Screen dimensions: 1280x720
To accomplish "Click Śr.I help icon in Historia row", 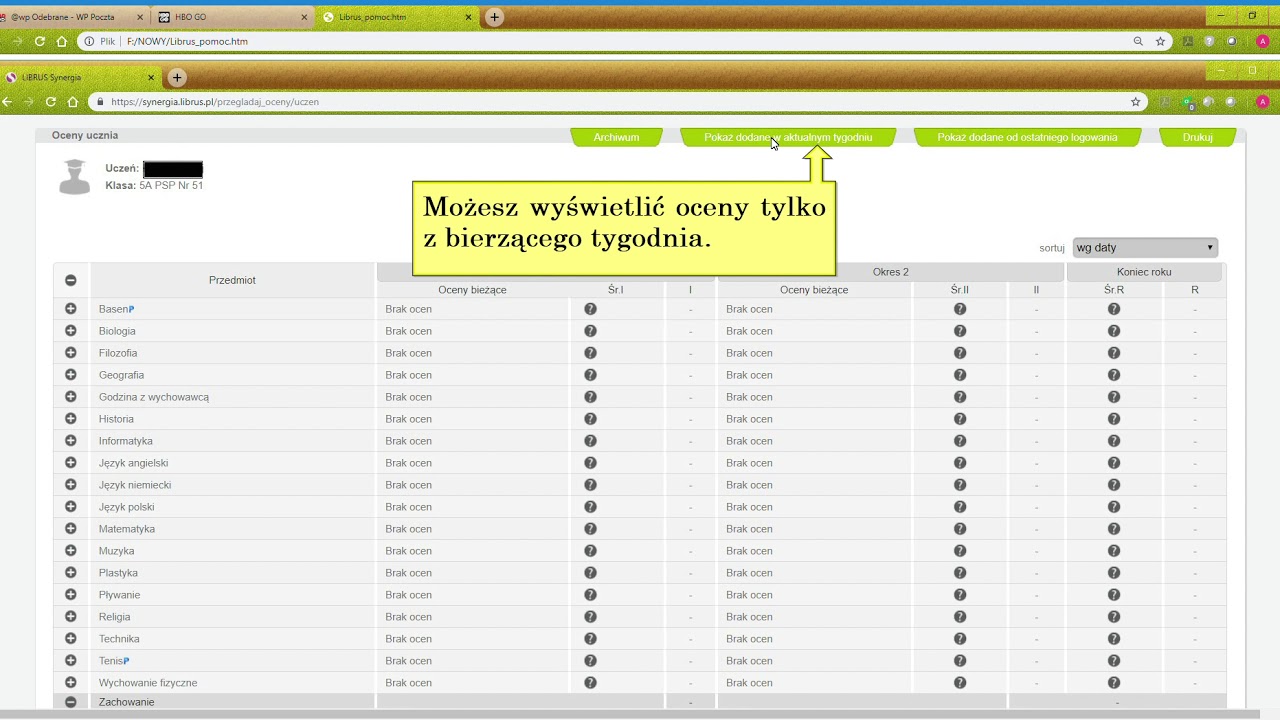I will click(590, 419).
